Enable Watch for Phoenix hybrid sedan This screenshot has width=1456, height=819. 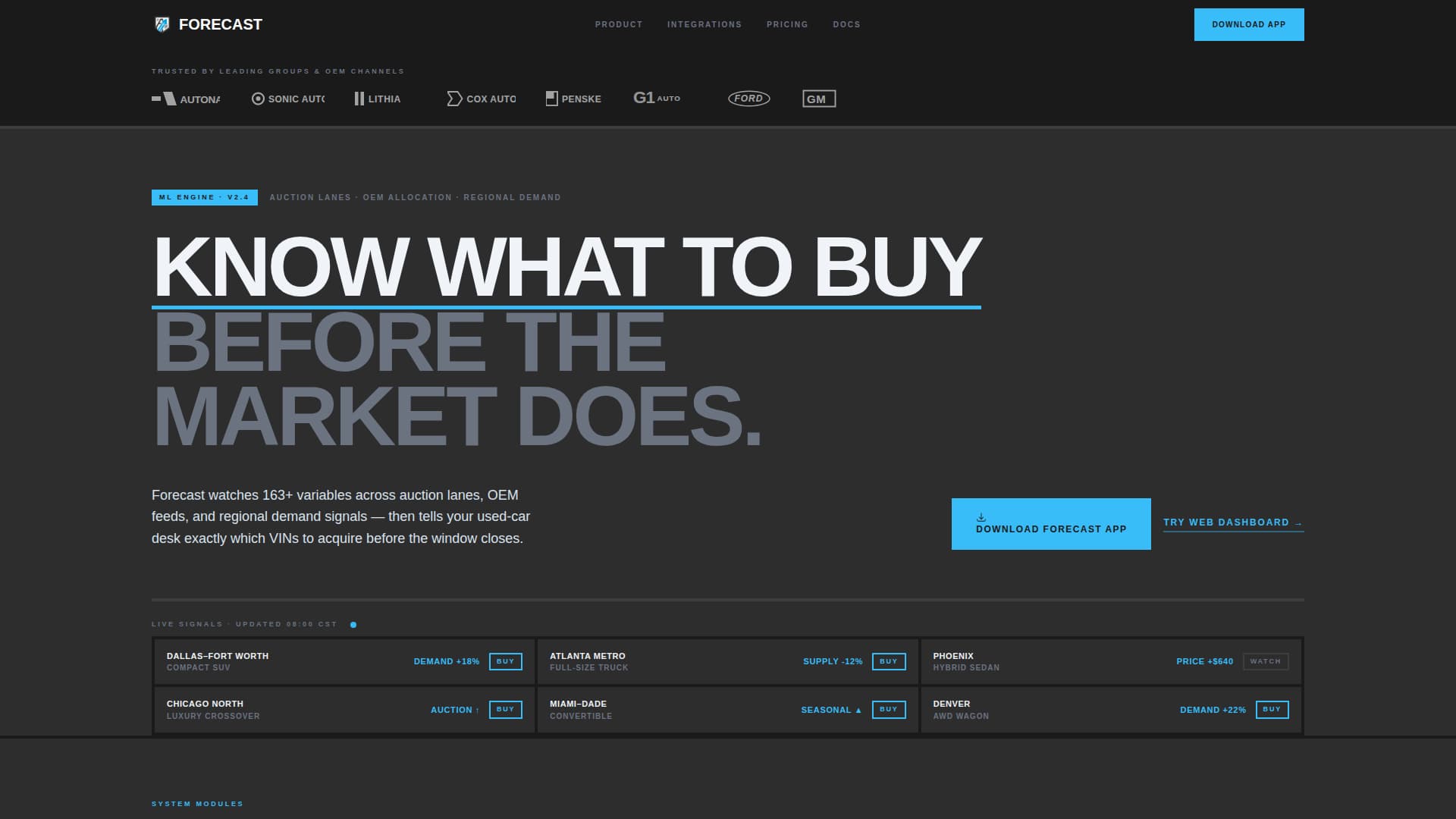tap(1265, 661)
